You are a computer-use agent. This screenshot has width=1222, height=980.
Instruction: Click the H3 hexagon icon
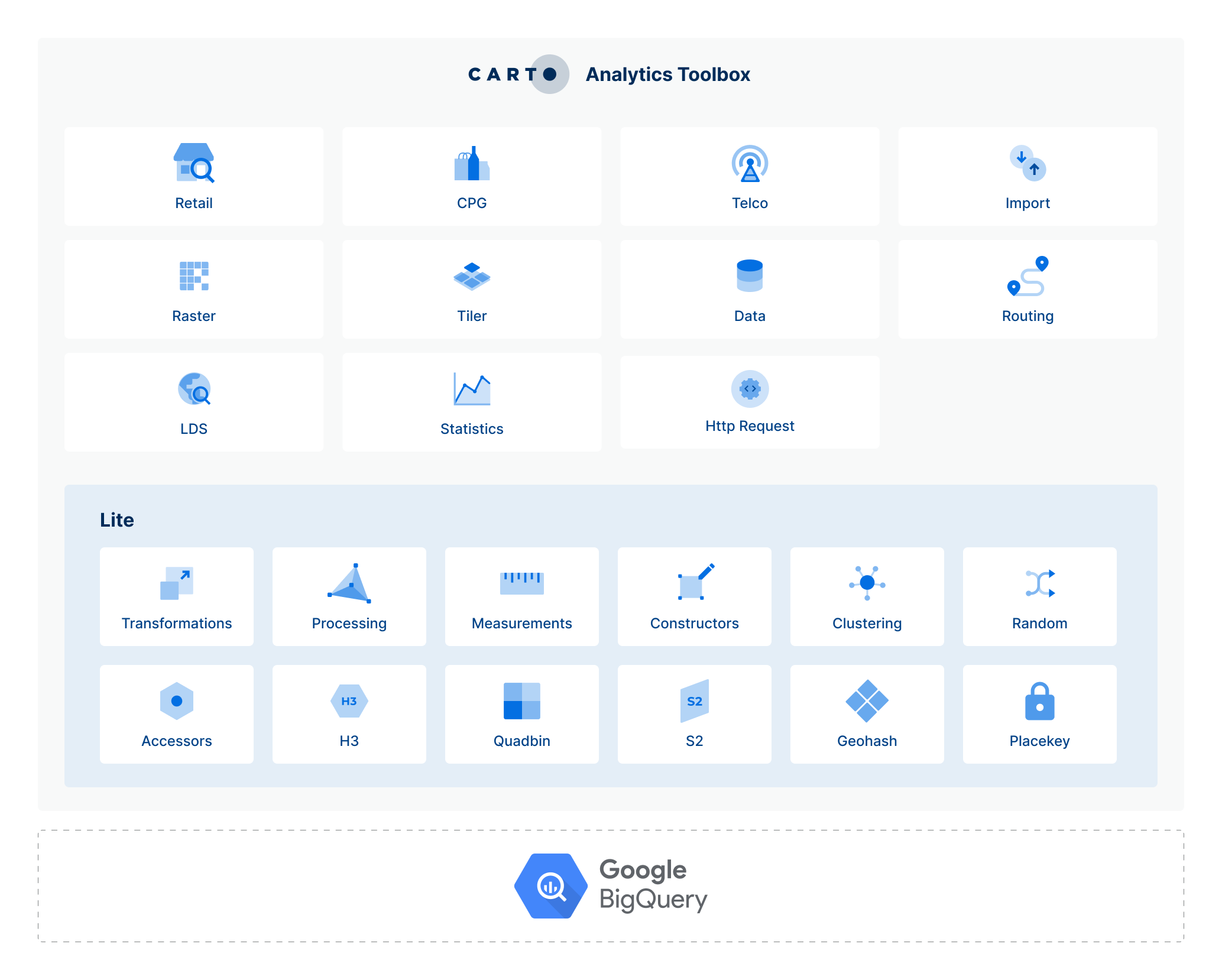coord(349,701)
